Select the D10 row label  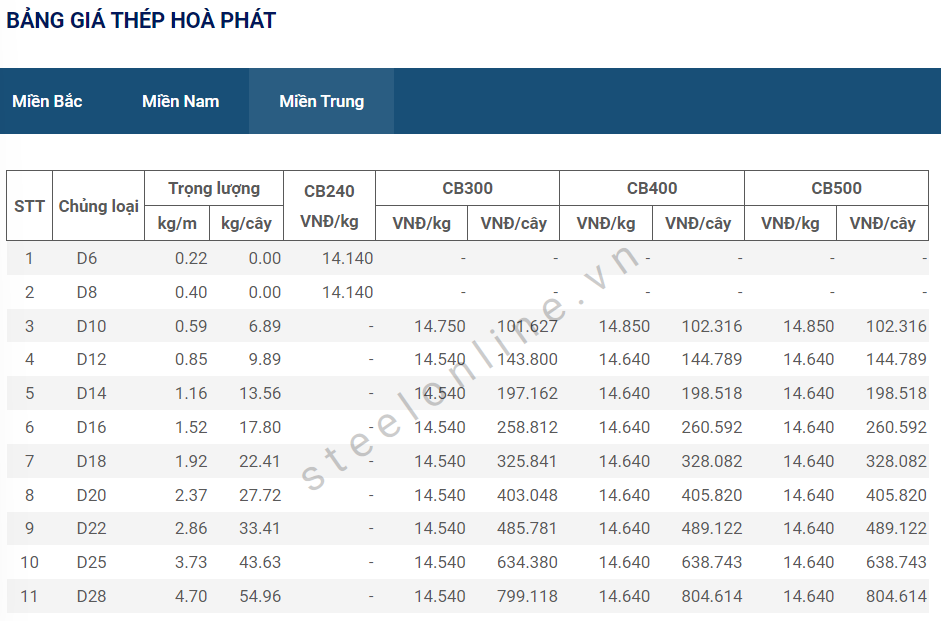tap(91, 326)
